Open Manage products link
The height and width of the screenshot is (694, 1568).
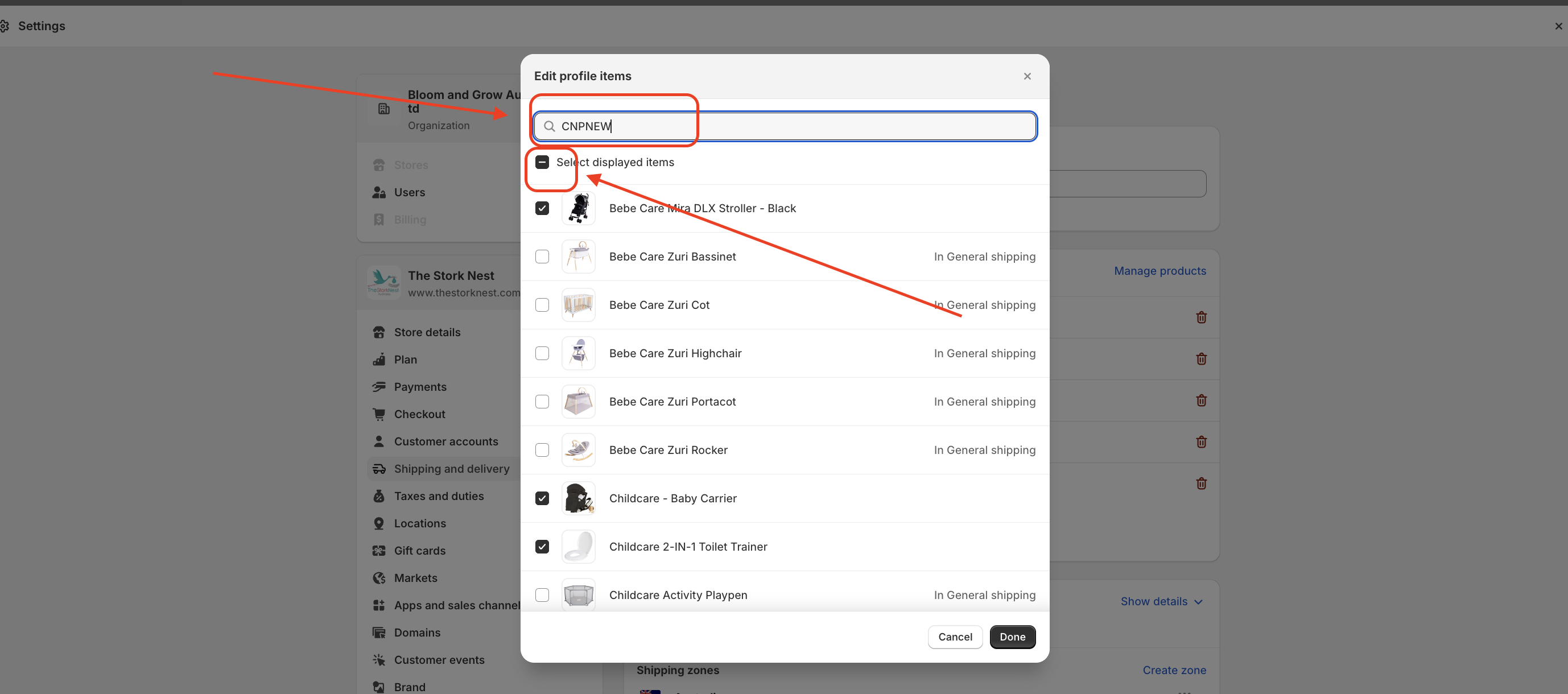point(1160,271)
